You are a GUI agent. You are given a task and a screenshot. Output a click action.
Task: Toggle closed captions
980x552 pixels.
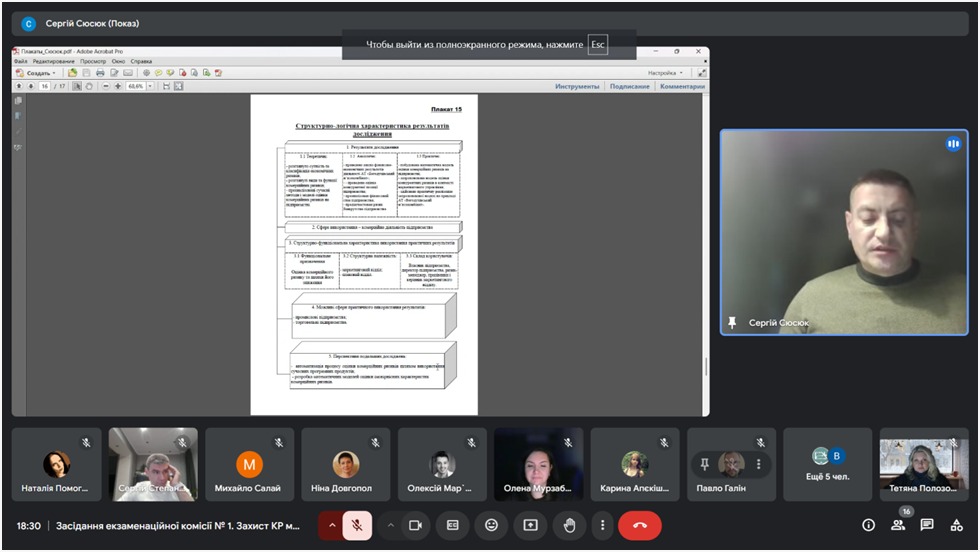(x=453, y=525)
